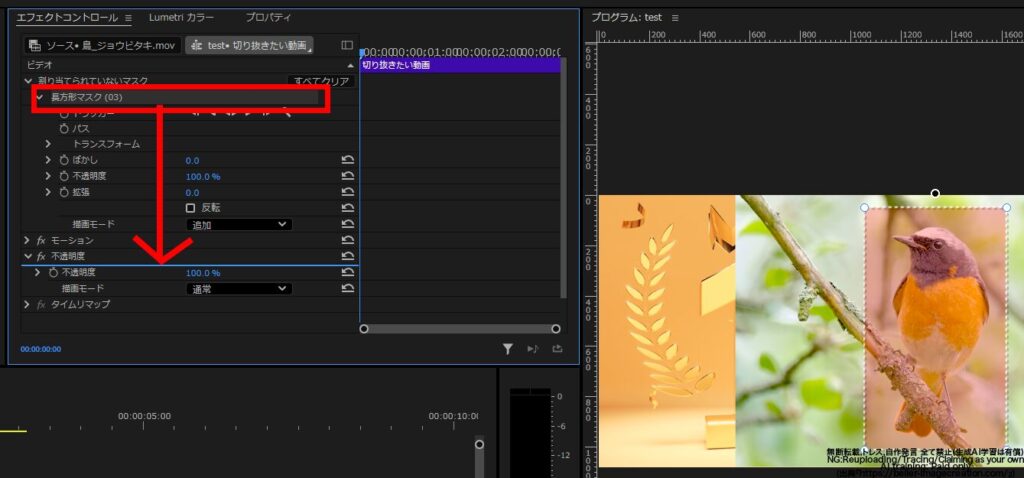The width and height of the screenshot is (1024, 478).
Task: Toggle the fx switch for タイムリマップ
Action: pos(41,304)
